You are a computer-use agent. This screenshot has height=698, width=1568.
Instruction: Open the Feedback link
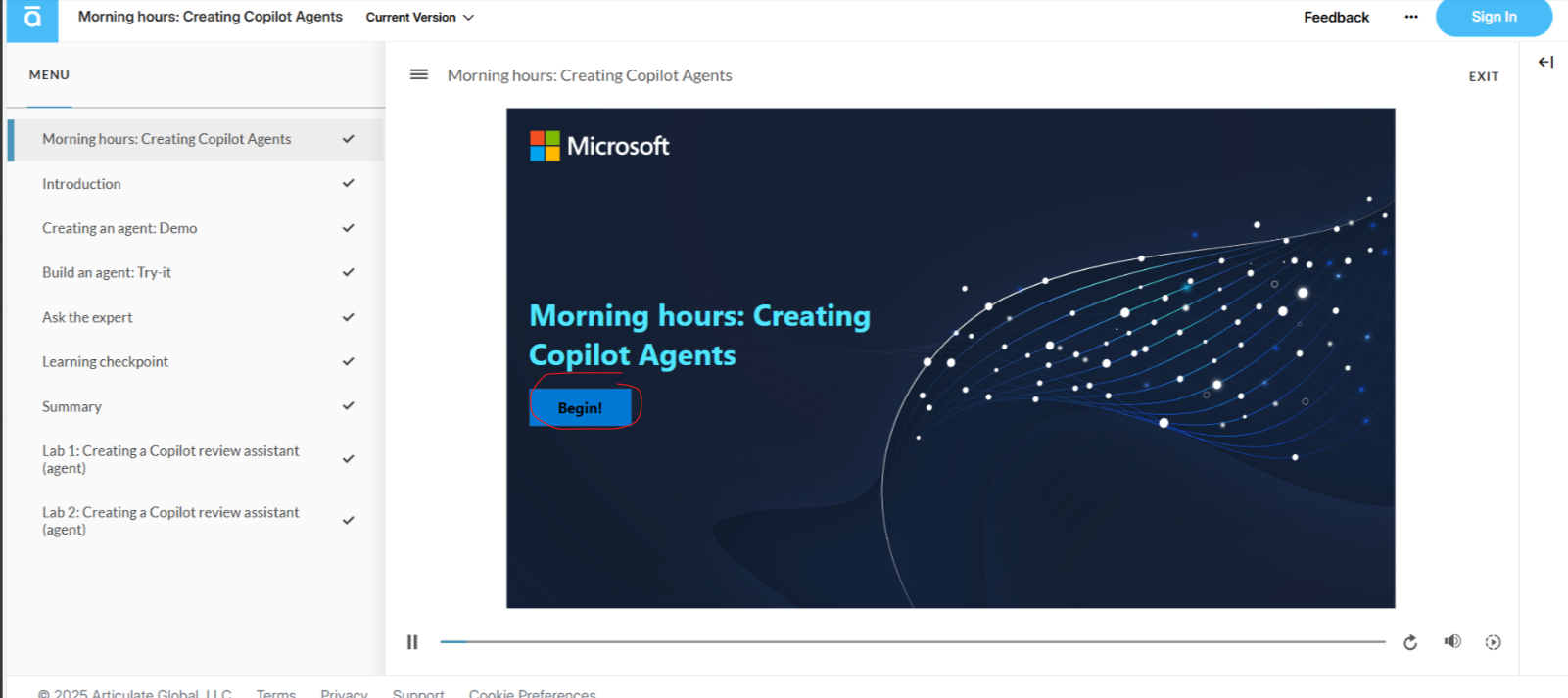coord(1336,17)
